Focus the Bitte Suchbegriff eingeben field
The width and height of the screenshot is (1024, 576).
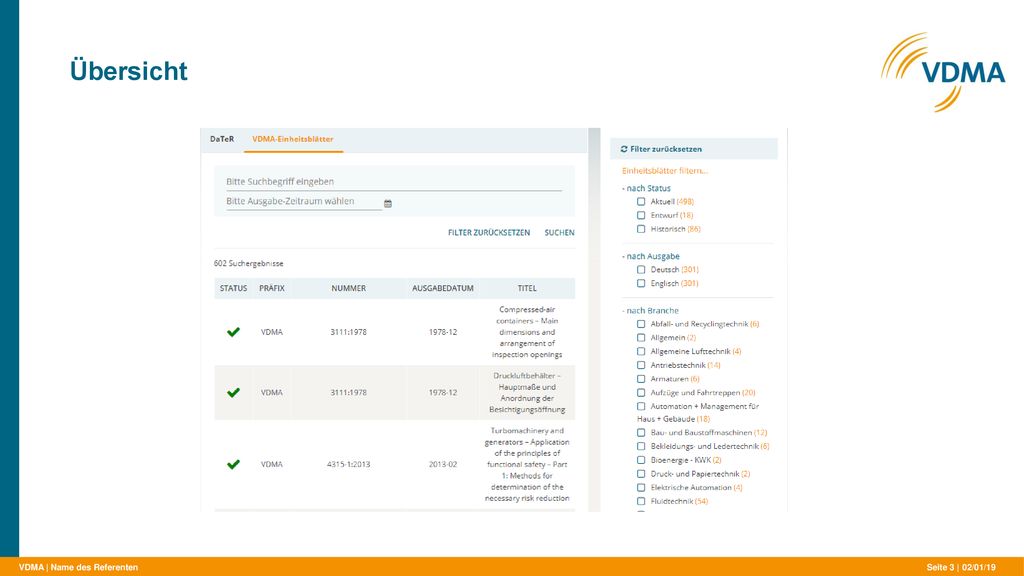coord(394,182)
